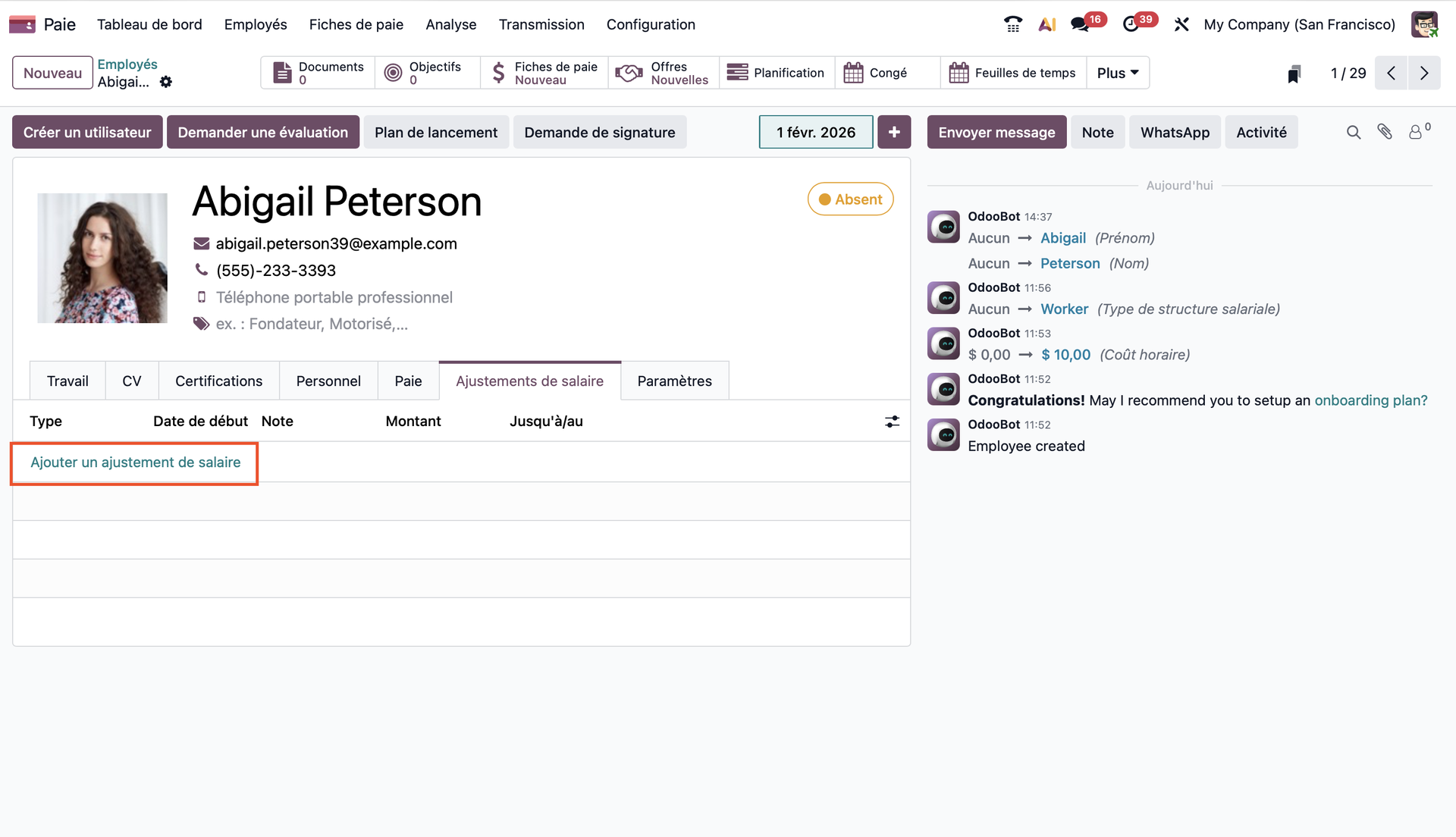The width and height of the screenshot is (1456, 837).
Task: Open the Fiches de paie menu
Action: [356, 24]
